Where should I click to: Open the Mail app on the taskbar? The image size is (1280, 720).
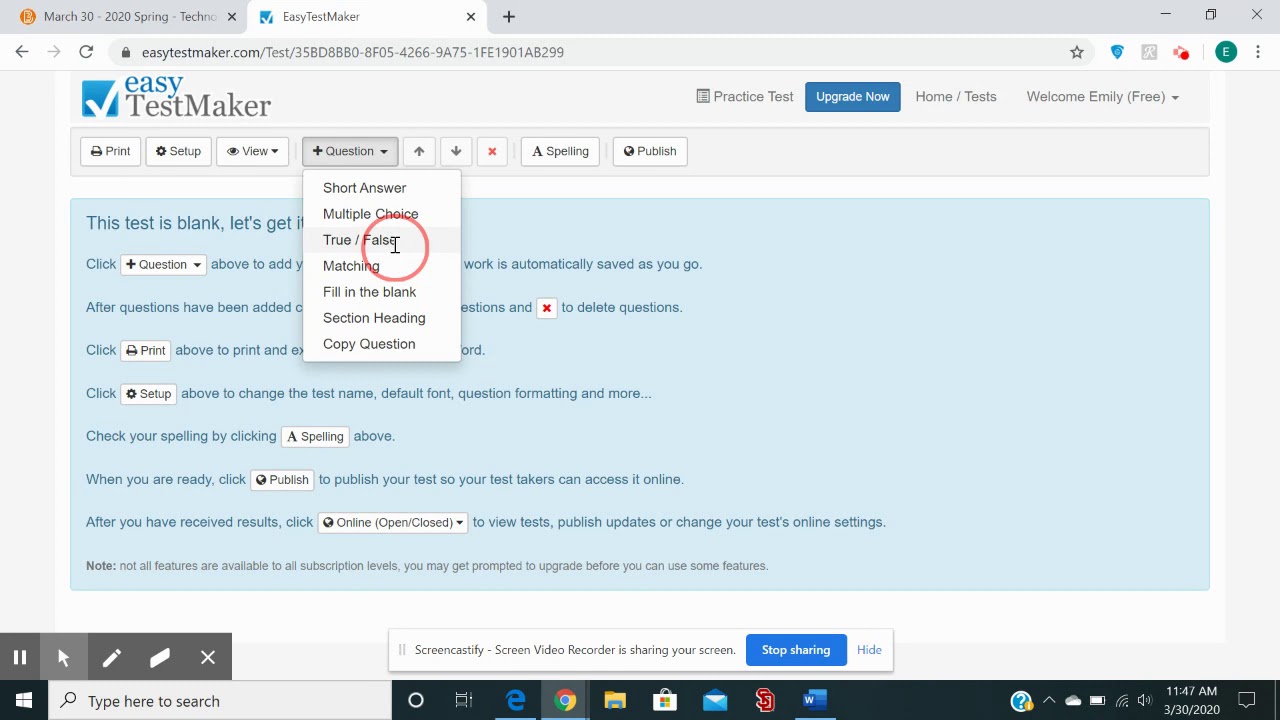coord(715,701)
